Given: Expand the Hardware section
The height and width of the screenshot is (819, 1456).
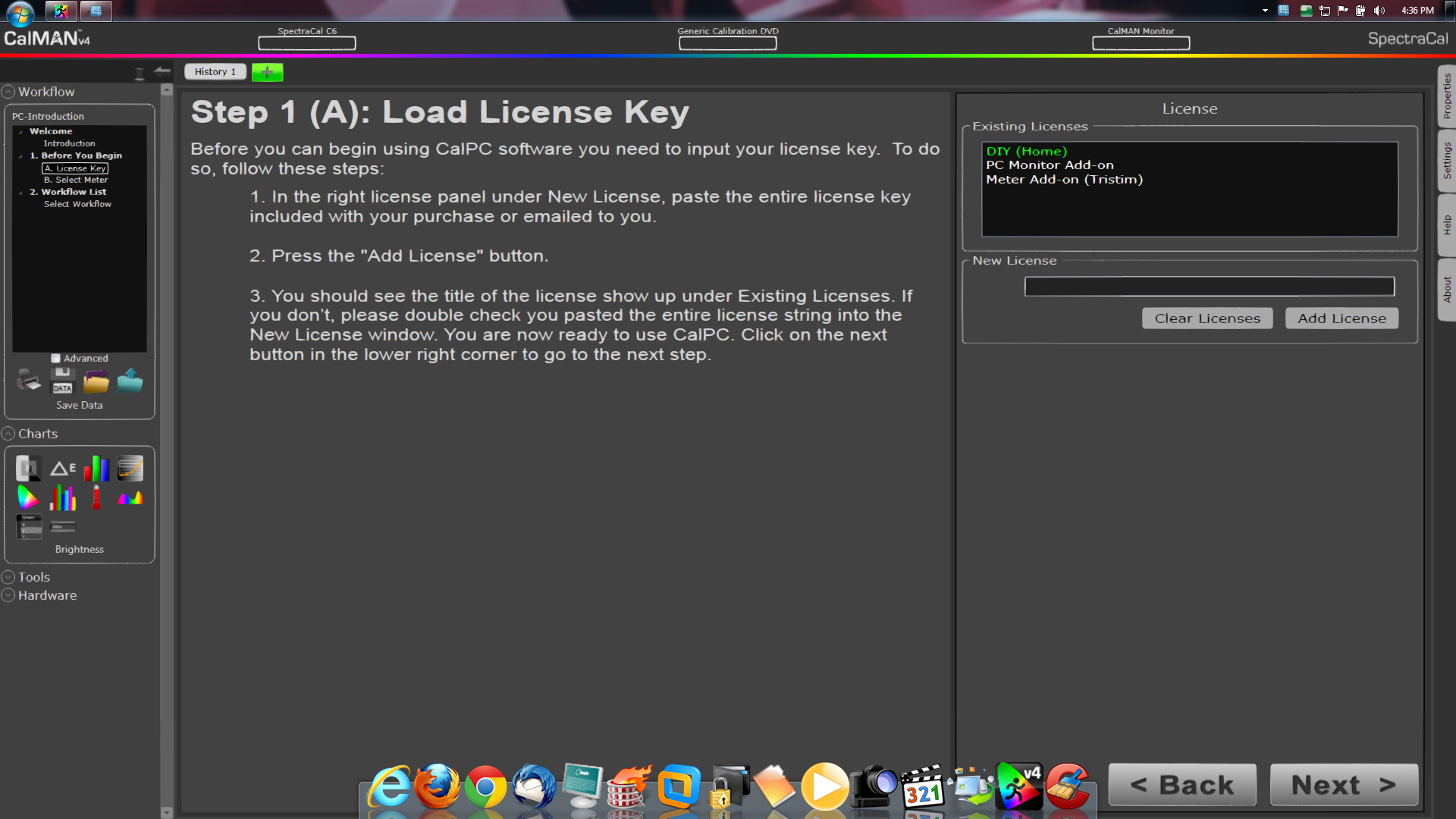Looking at the screenshot, I should 8,595.
